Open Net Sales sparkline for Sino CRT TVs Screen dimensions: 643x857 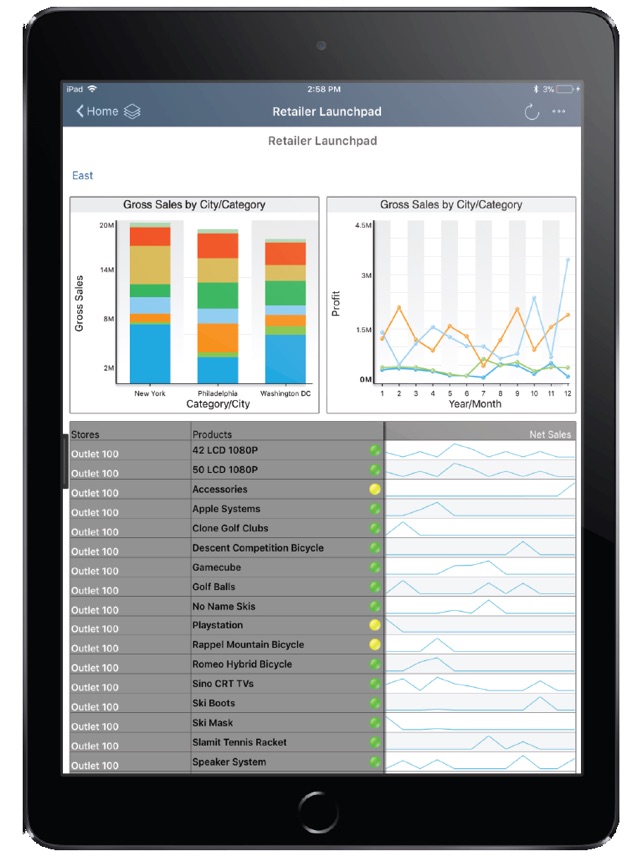(x=480, y=684)
